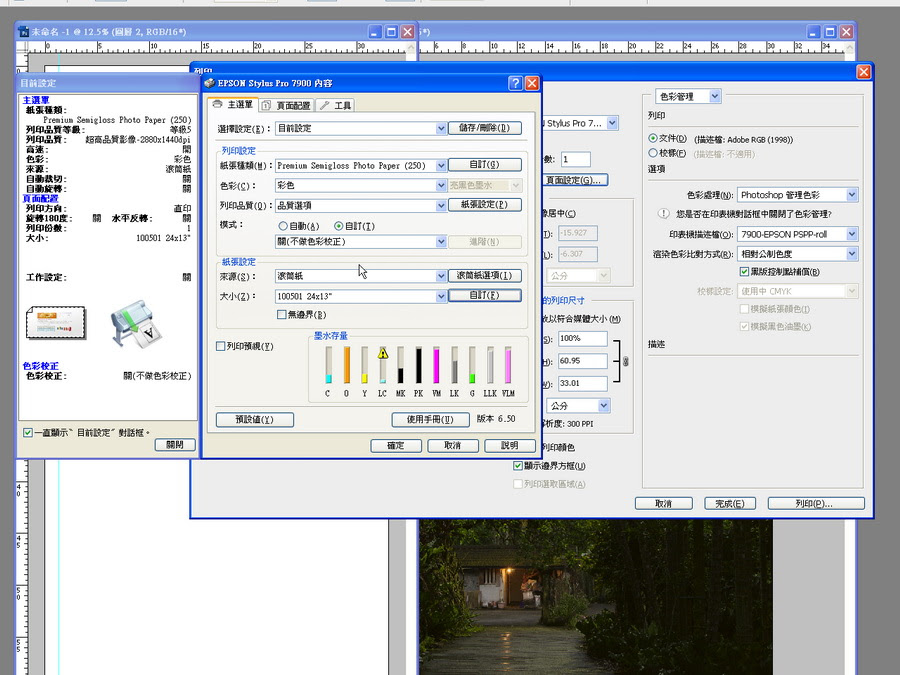Click the 滾筒紙選項(I) button
The height and width of the screenshot is (675, 900).
484,276
